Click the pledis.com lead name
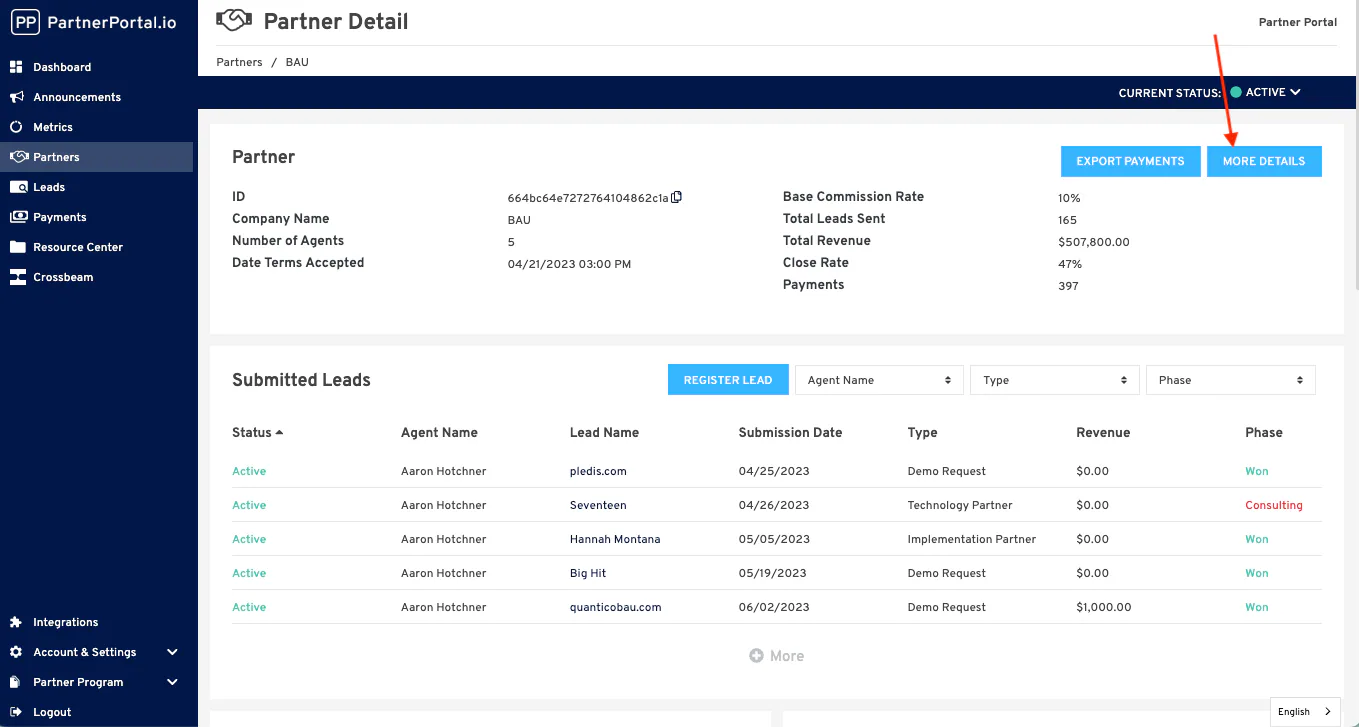 (x=598, y=471)
